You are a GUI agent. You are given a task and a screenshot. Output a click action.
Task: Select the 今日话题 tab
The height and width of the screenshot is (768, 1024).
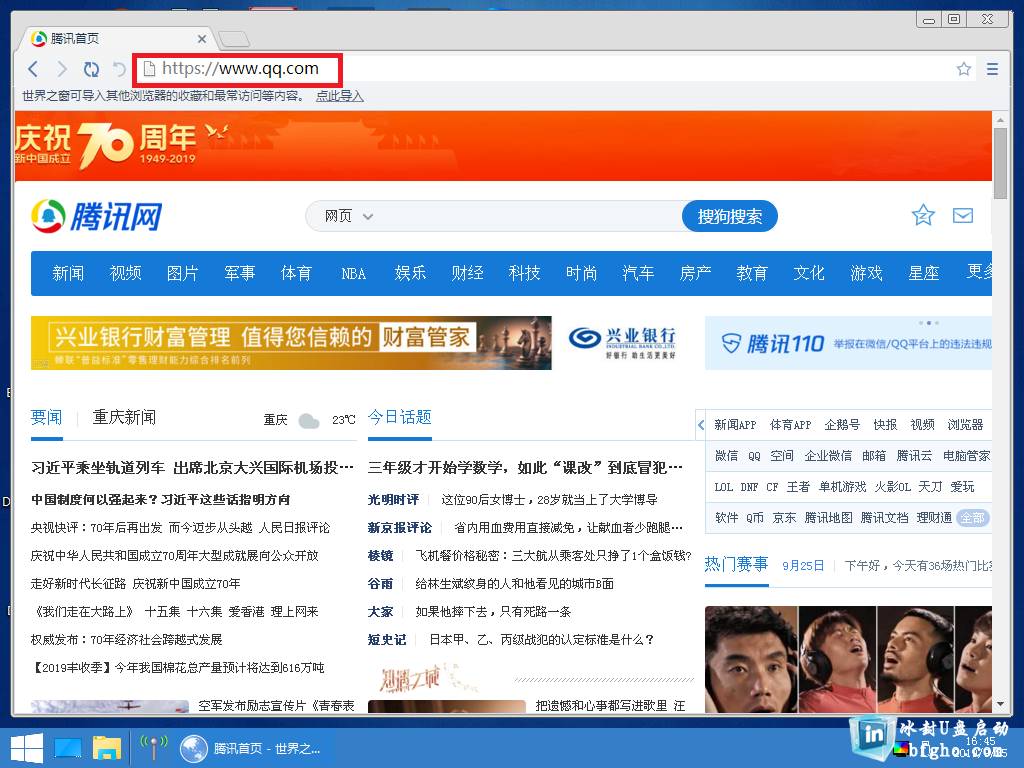coord(400,417)
